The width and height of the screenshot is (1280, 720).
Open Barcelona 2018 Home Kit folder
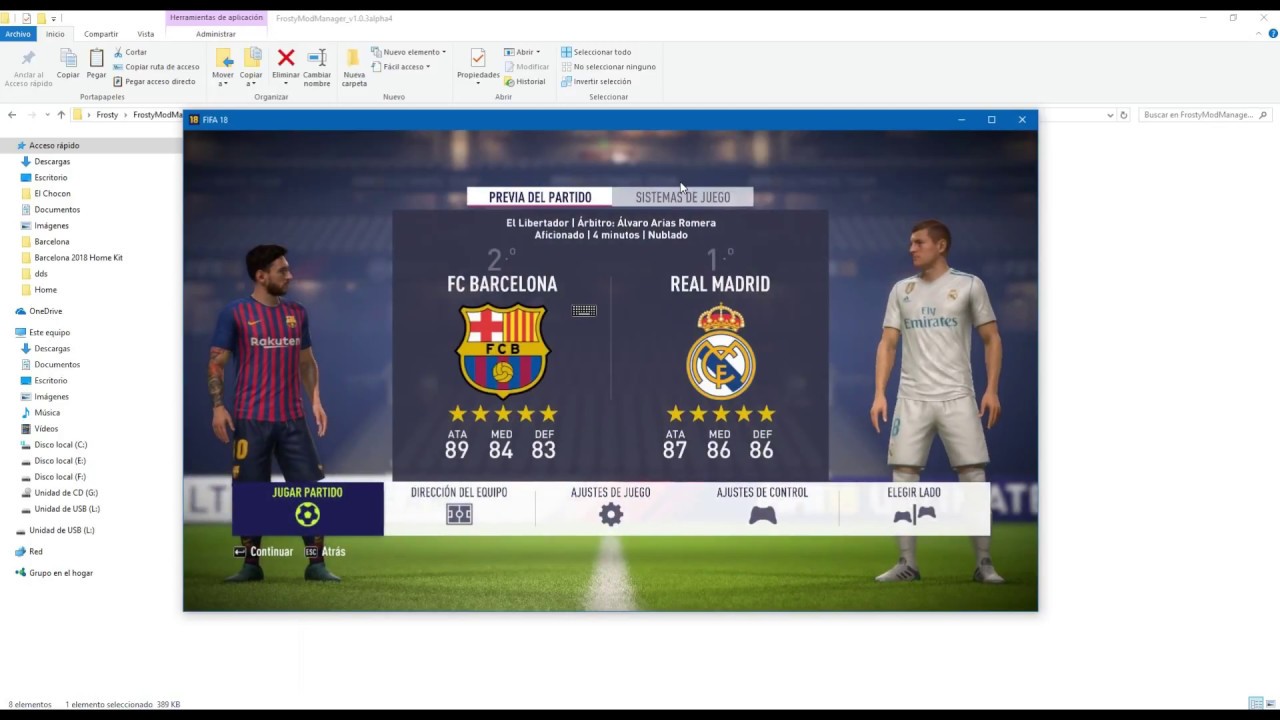[78, 257]
